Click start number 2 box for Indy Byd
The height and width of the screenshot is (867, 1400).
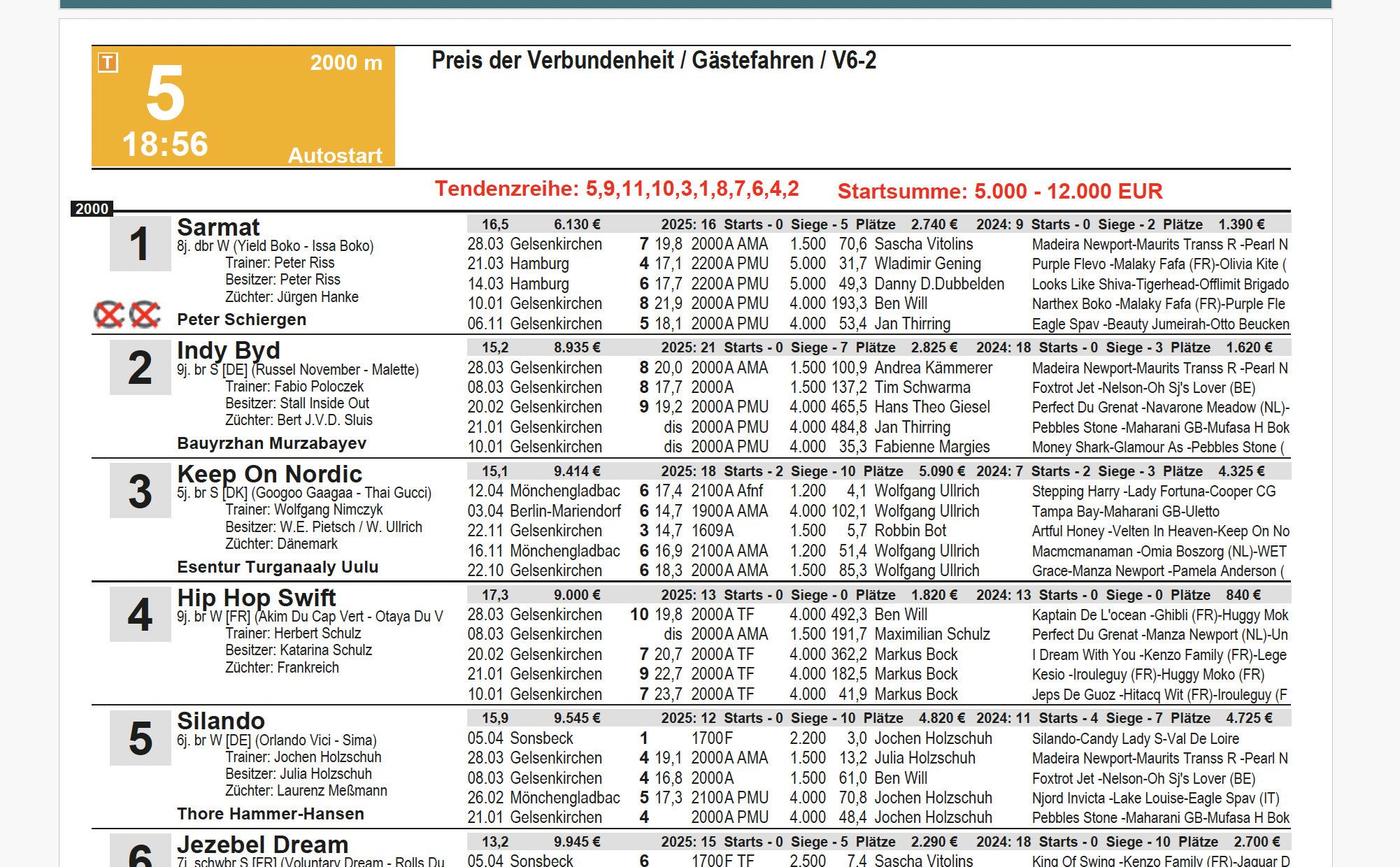point(140,367)
